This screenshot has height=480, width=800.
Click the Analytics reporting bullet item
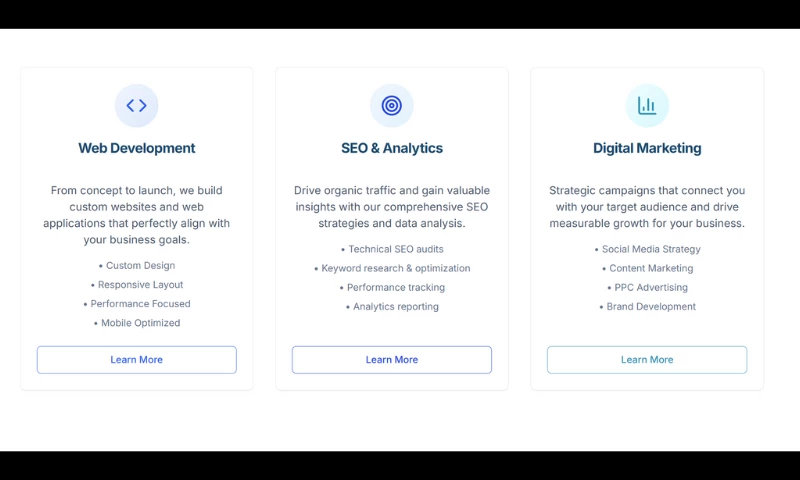[395, 307]
